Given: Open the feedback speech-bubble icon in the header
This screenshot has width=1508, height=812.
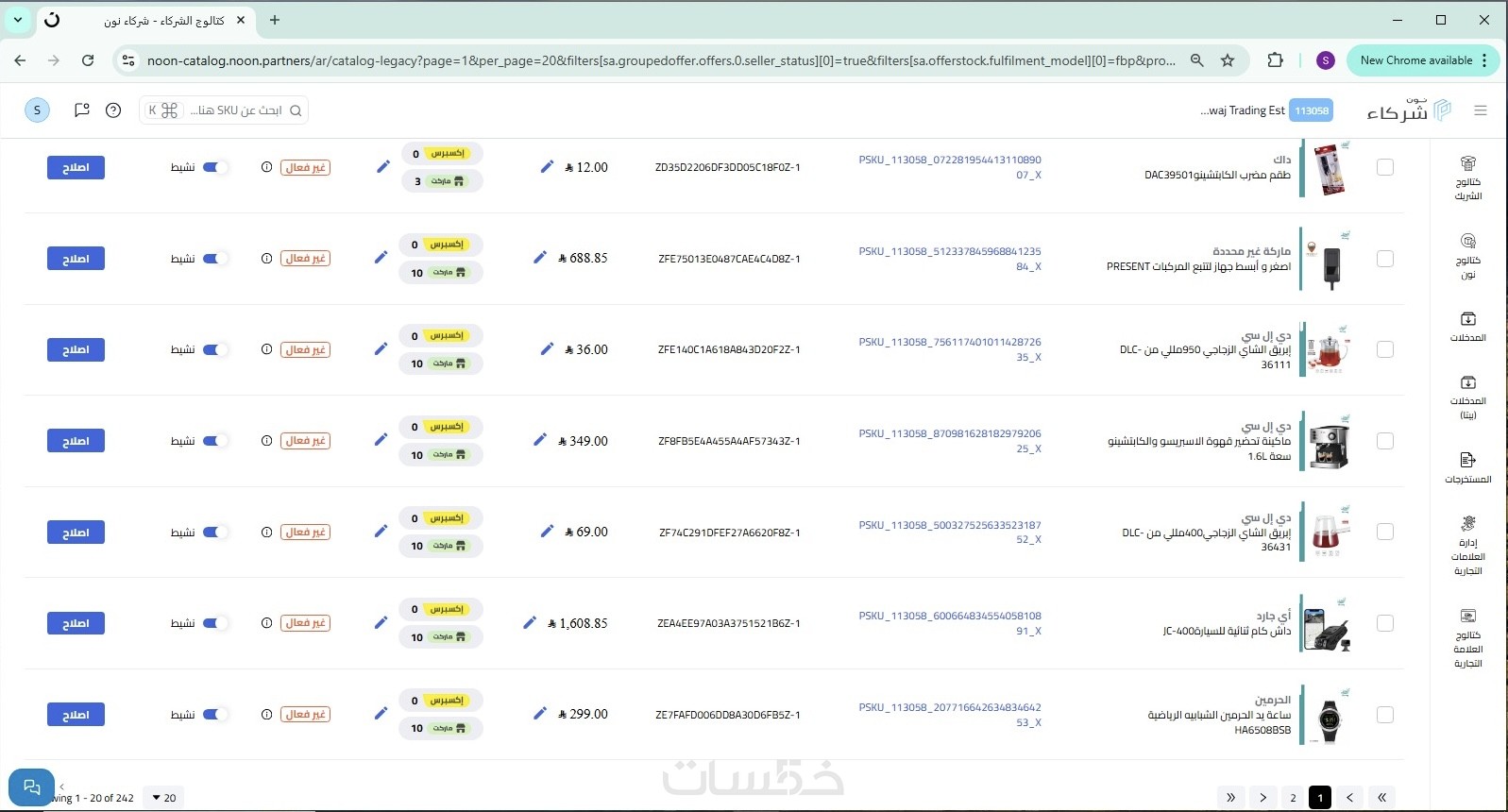Looking at the screenshot, I should pyautogui.click(x=82, y=110).
